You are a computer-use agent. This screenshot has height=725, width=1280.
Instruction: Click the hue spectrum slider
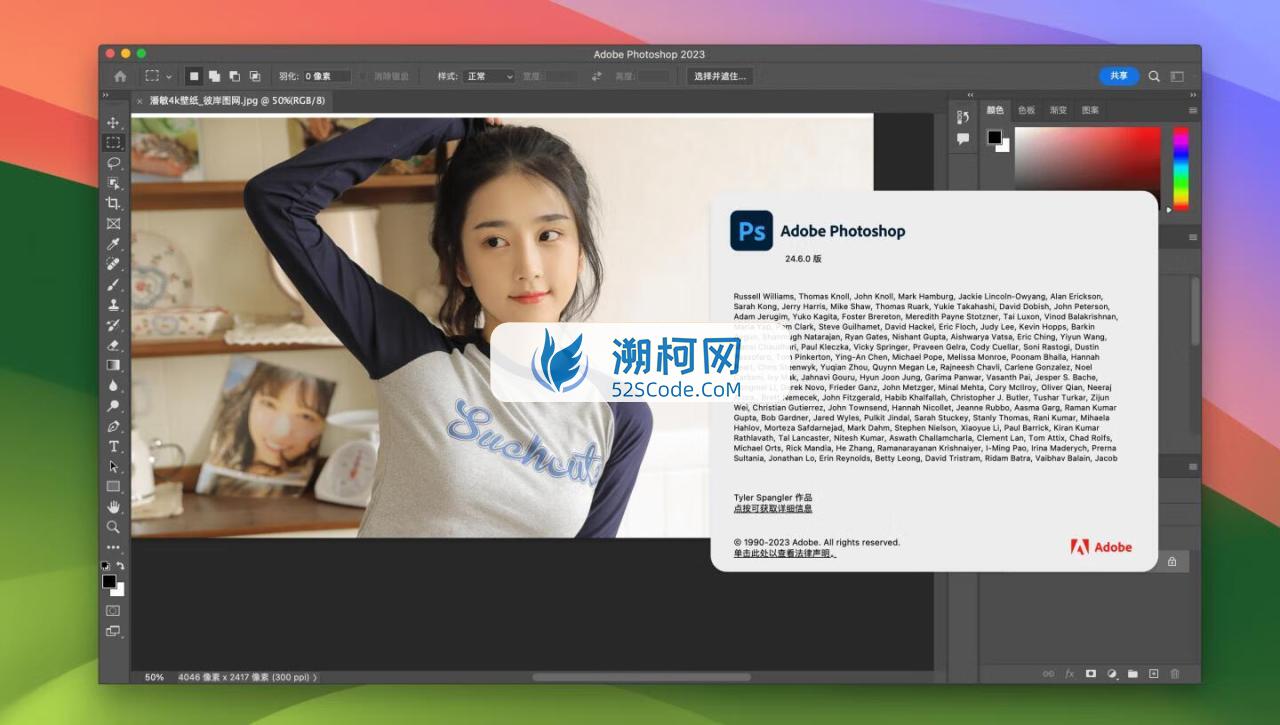(x=1181, y=167)
